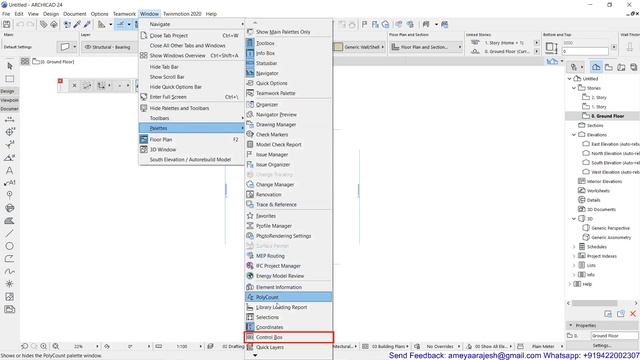The image size is (640, 360).
Task: Collapse the 3D tree node
Action: (x=574, y=219)
